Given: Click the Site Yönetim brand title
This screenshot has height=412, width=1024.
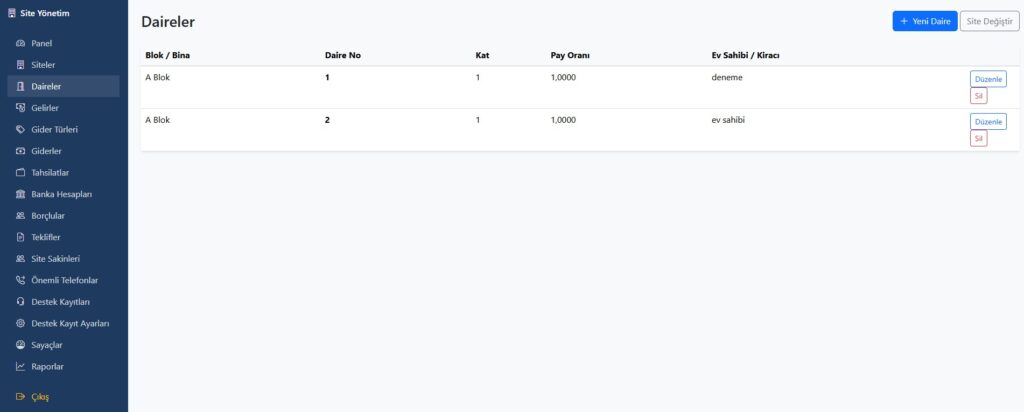Looking at the screenshot, I should (x=48, y=13).
